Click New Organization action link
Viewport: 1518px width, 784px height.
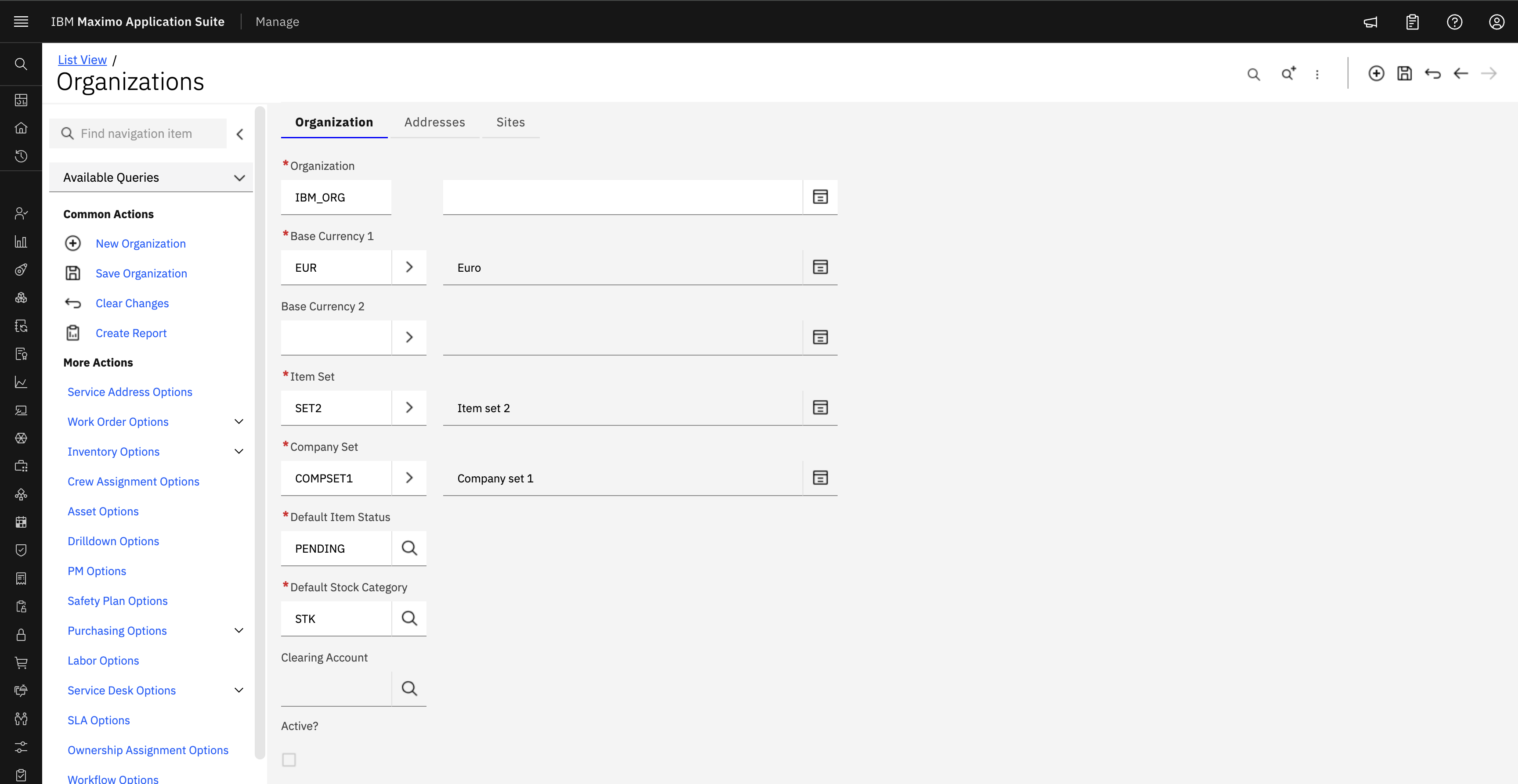[141, 244]
